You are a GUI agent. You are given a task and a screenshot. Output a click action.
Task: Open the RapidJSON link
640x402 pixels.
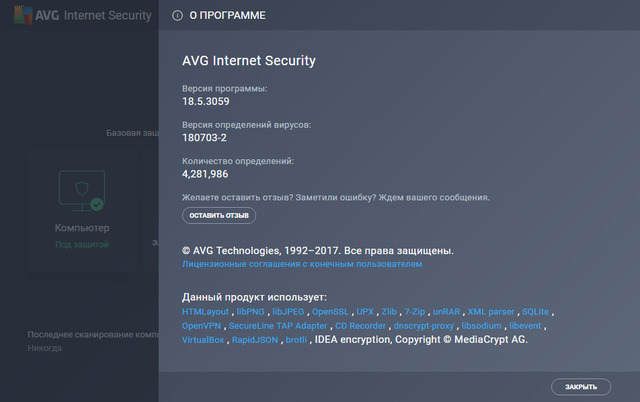pyautogui.click(x=253, y=340)
